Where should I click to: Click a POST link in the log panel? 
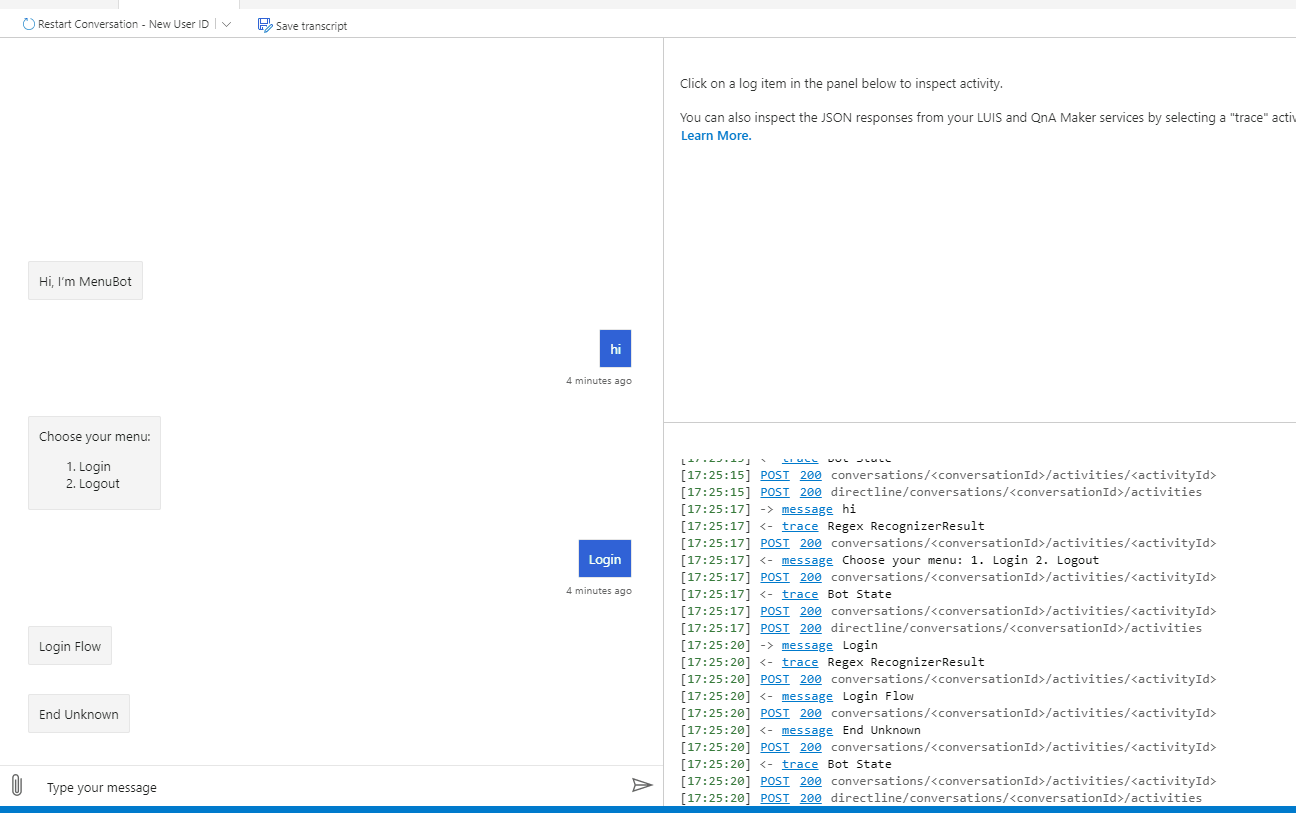(774, 475)
